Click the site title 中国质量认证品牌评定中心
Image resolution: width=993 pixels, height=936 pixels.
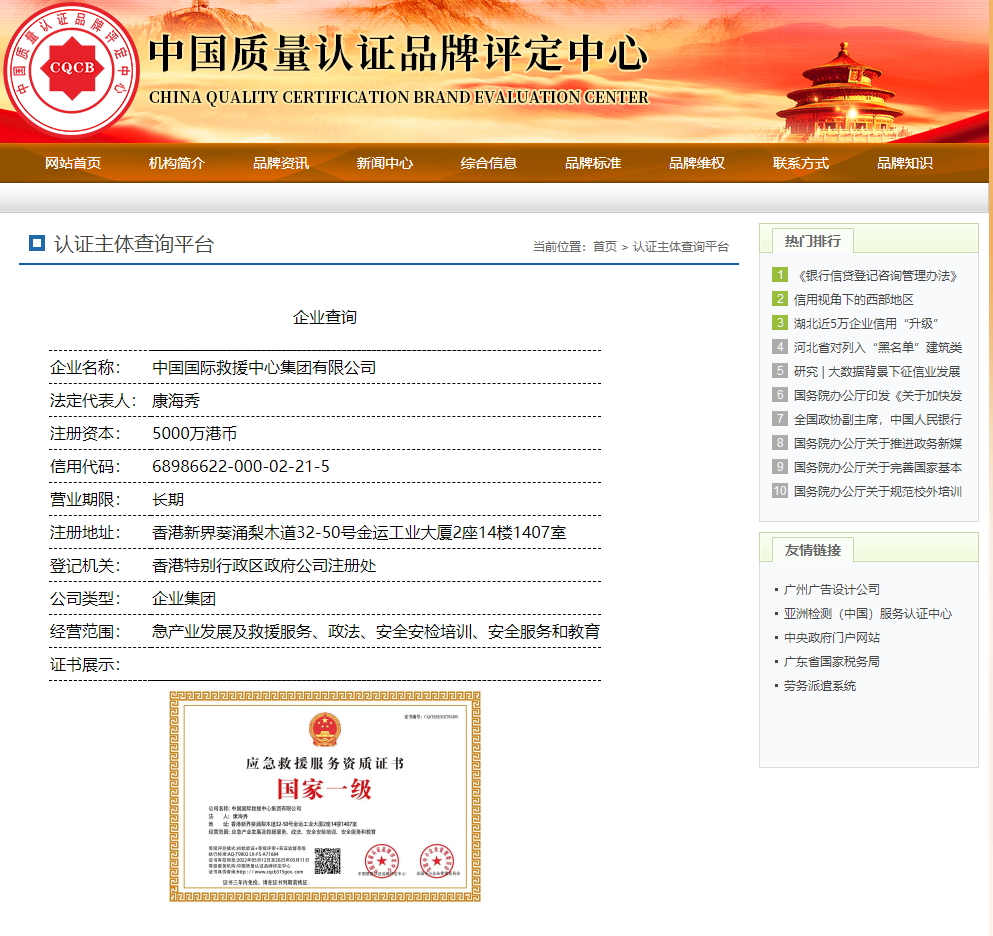398,53
